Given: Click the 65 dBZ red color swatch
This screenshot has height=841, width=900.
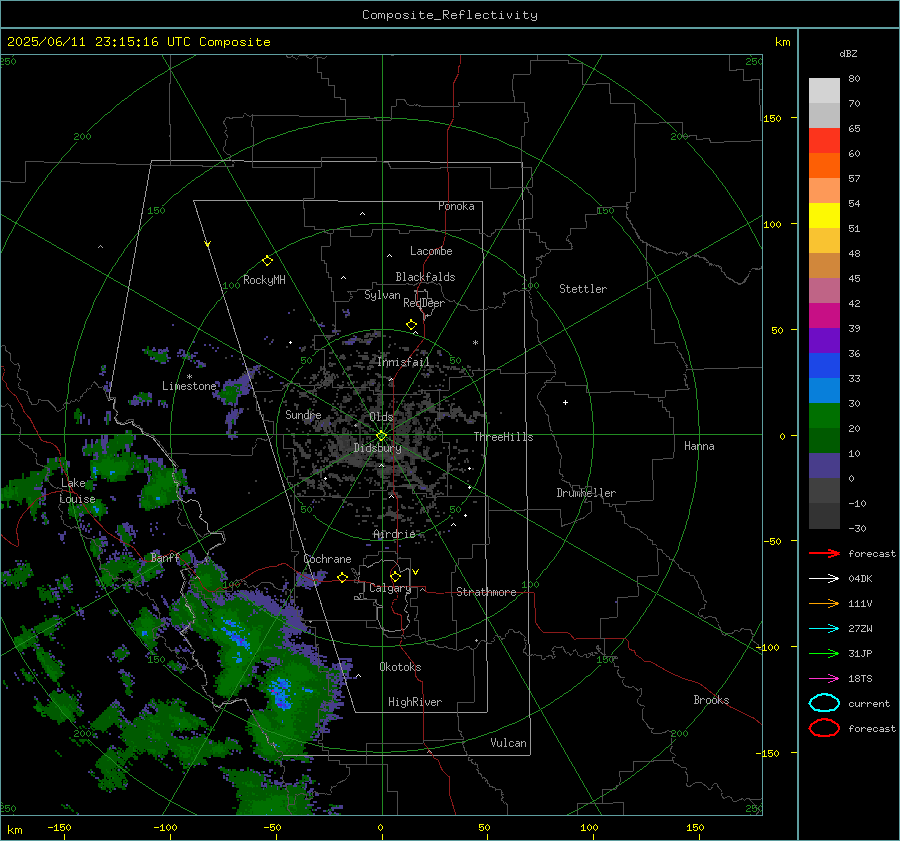Looking at the screenshot, I should point(824,140).
